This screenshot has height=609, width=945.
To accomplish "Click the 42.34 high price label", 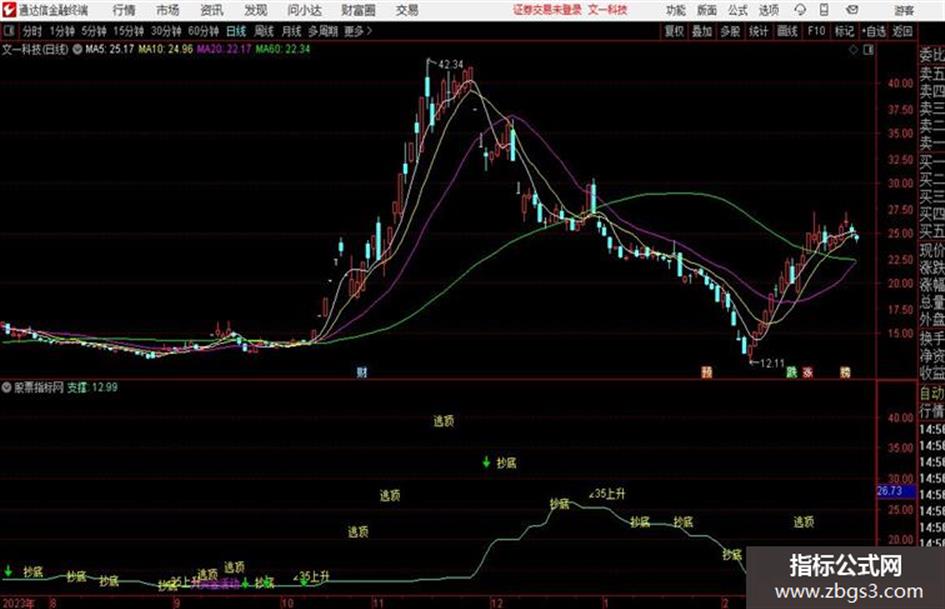I will (x=451, y=65).
